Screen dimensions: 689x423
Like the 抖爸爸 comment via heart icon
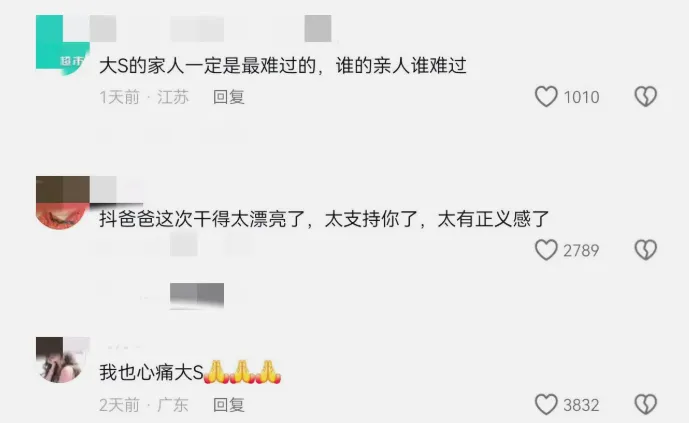(546, 250)
